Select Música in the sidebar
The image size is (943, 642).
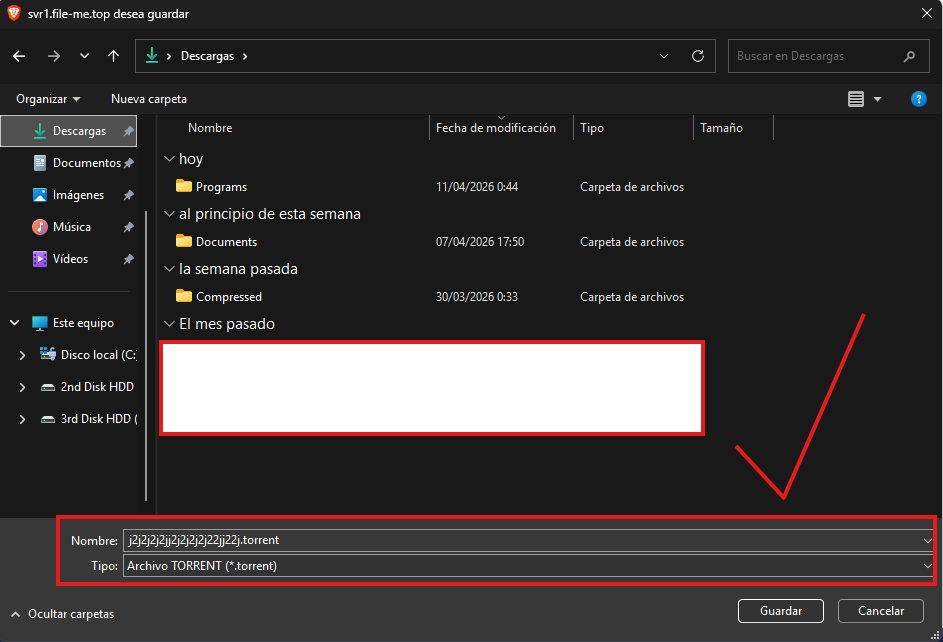(x=72, y=227)
